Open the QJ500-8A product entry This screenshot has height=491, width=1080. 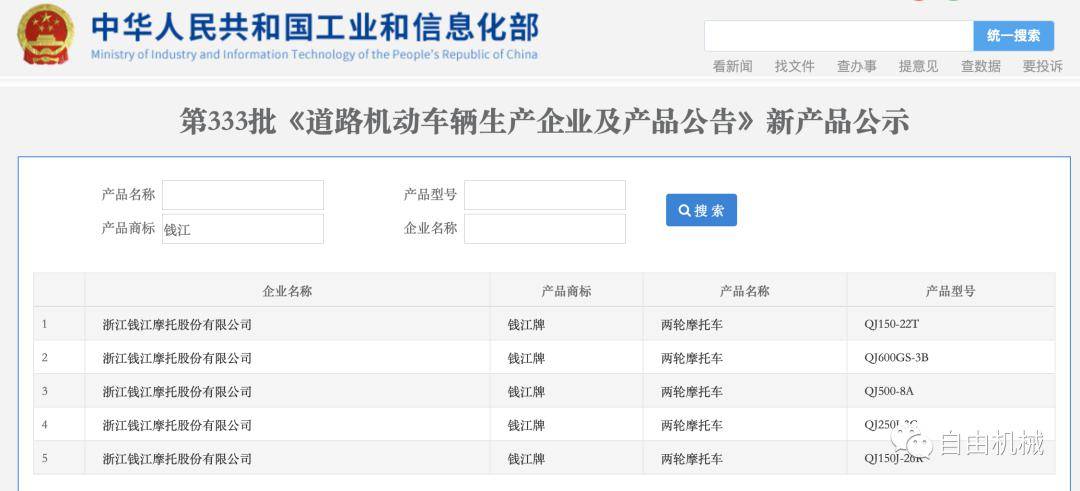tap(889, 391)
